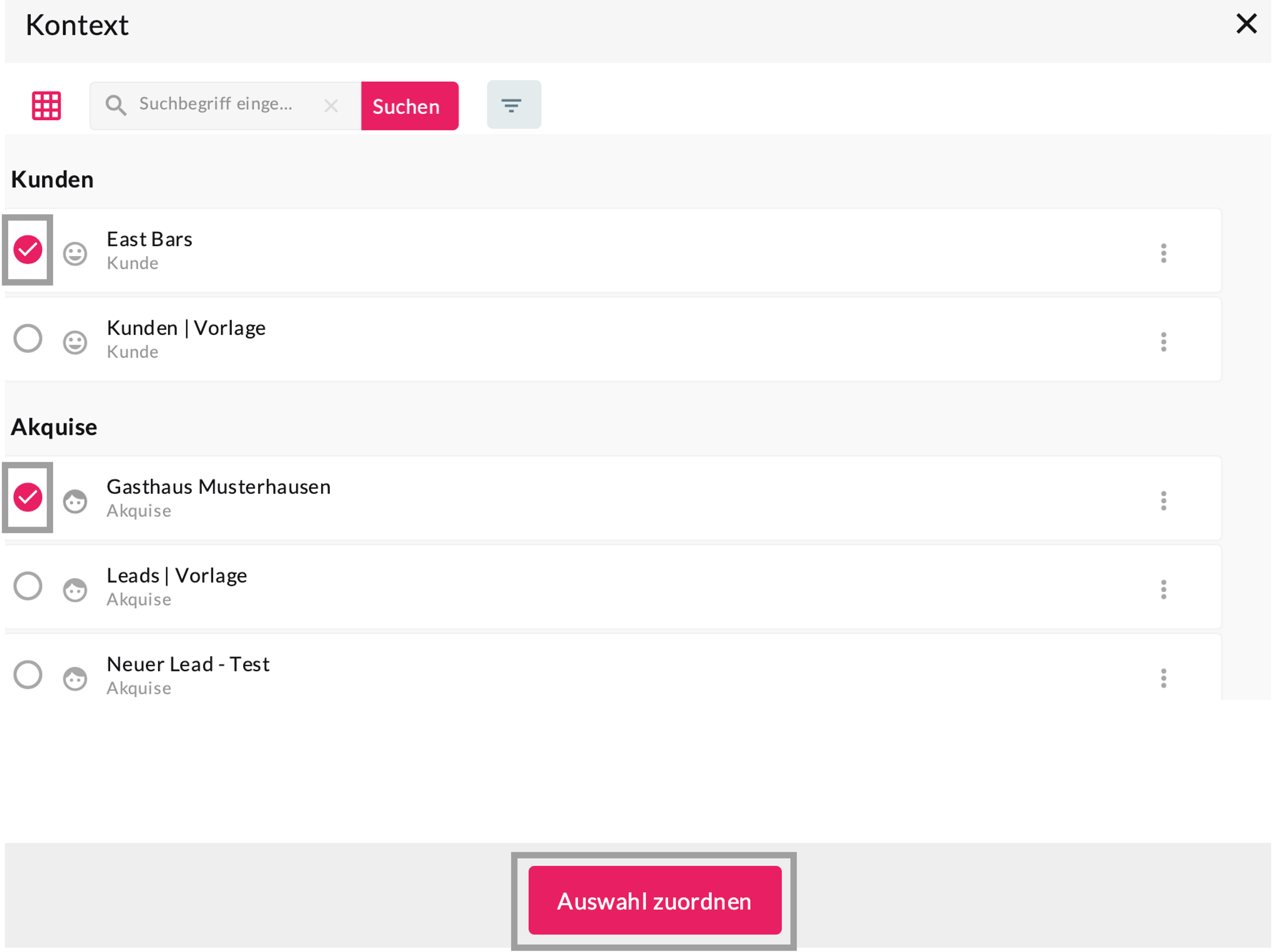The image size is (1272, 952).
Task: Uncheck the East Bars selection
Action: tap(28, 249)
